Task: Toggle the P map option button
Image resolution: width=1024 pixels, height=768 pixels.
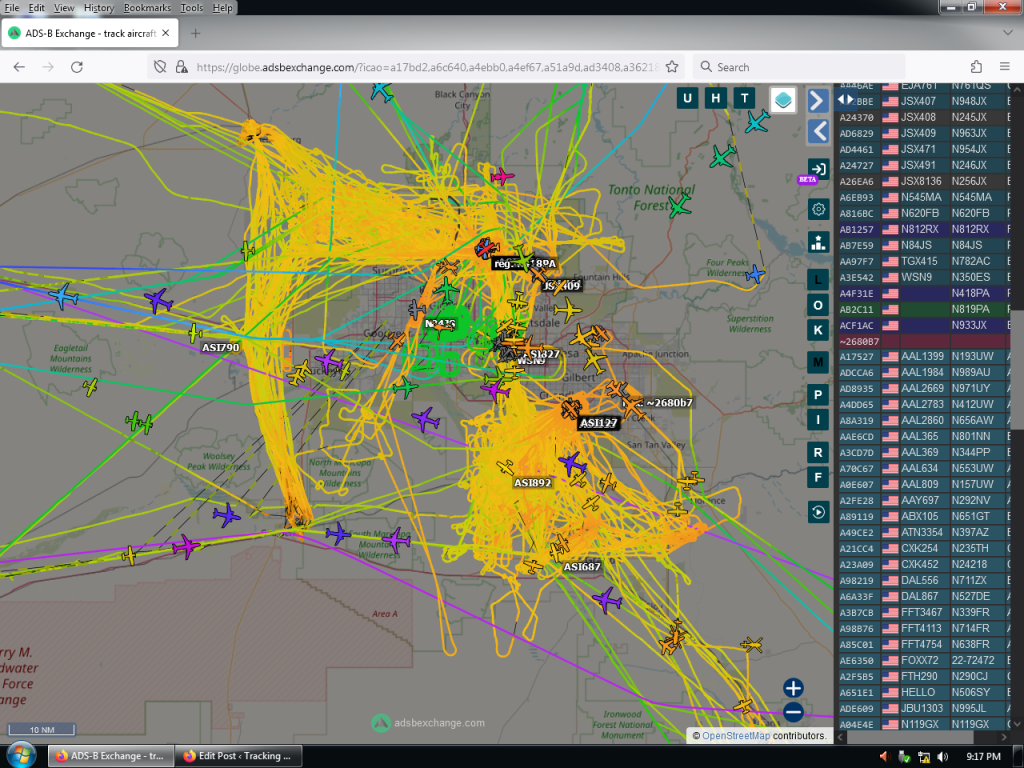Action: [x=818, y=394]
